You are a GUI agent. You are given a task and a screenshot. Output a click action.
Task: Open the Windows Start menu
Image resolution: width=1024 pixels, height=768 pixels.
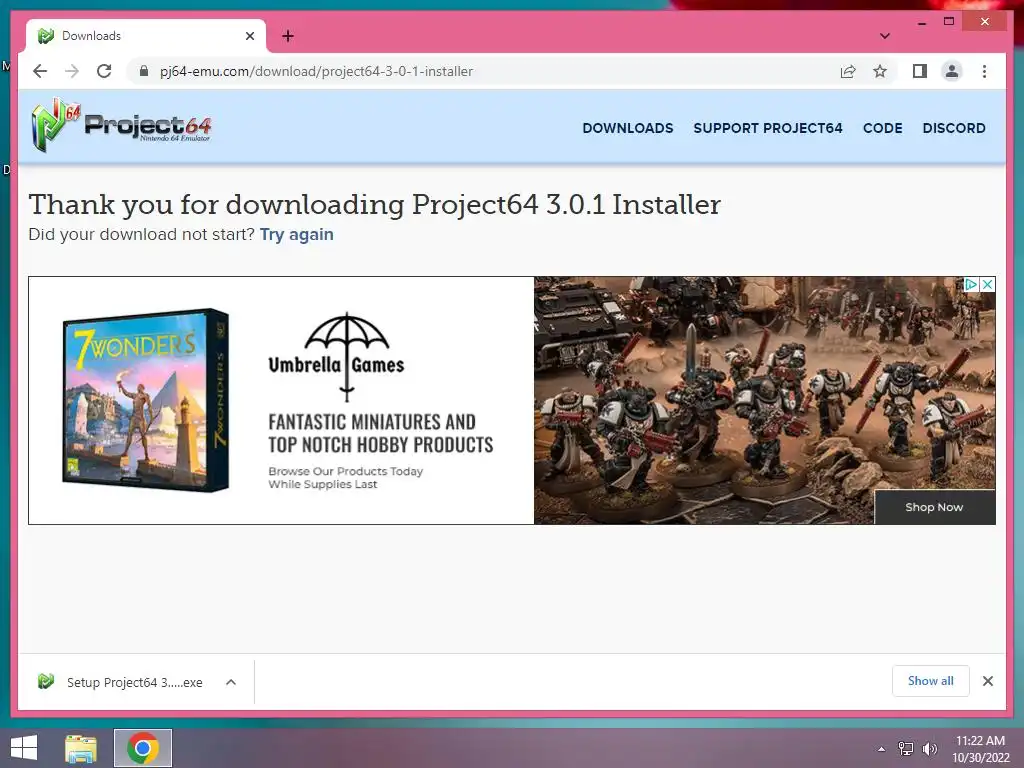pos(24,748)
